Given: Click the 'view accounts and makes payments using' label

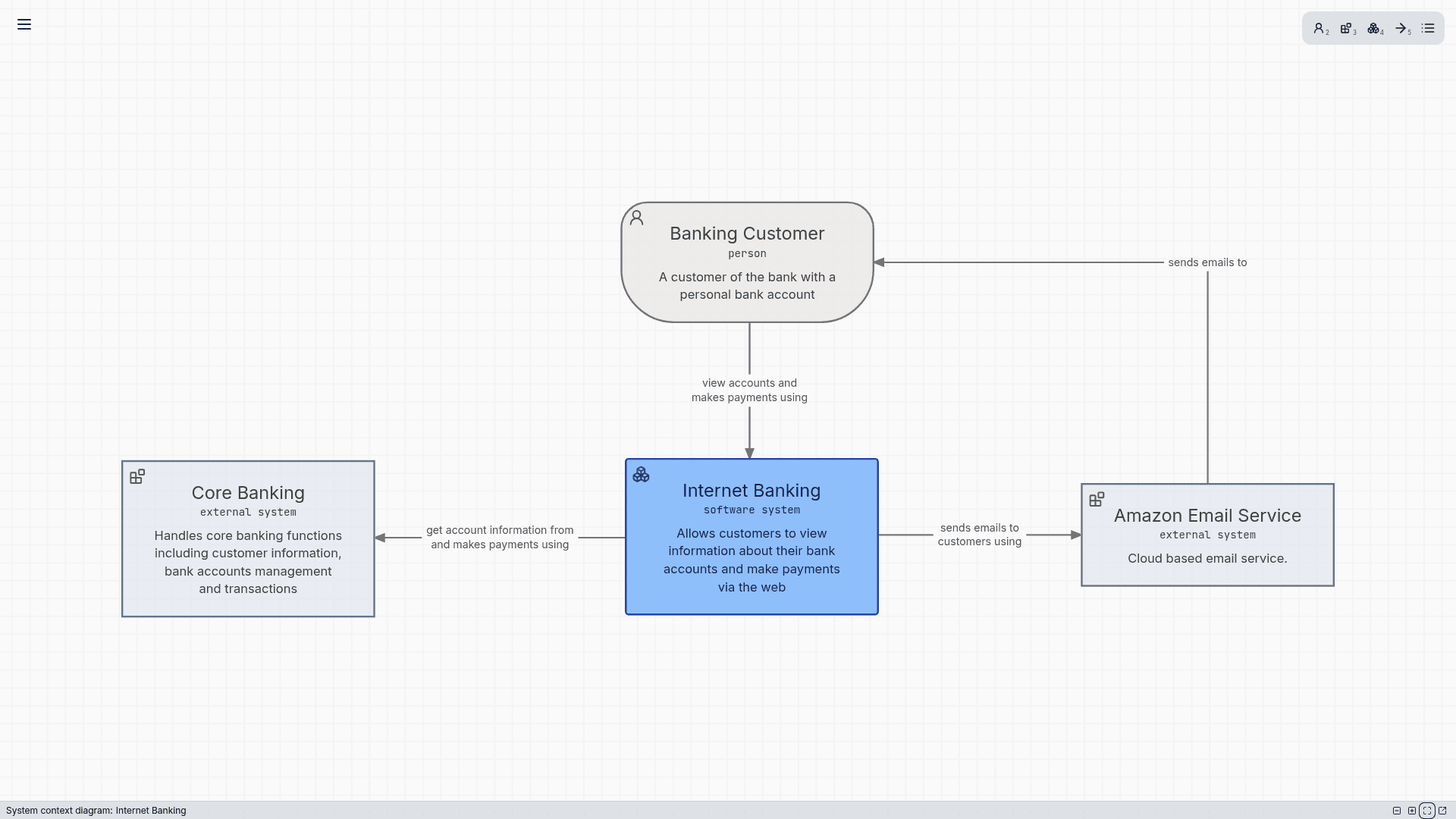Looking at the screenshot, I should [x=749, y=390].
